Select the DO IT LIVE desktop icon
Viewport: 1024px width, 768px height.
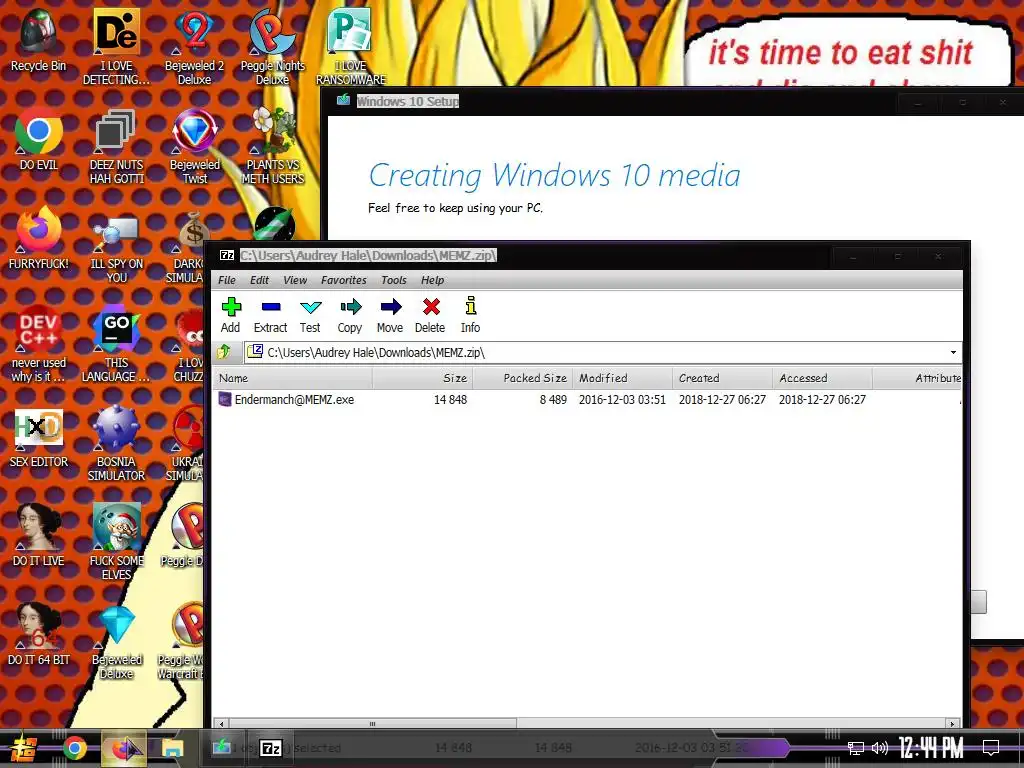pyautogui.click(x=39, y=536)
